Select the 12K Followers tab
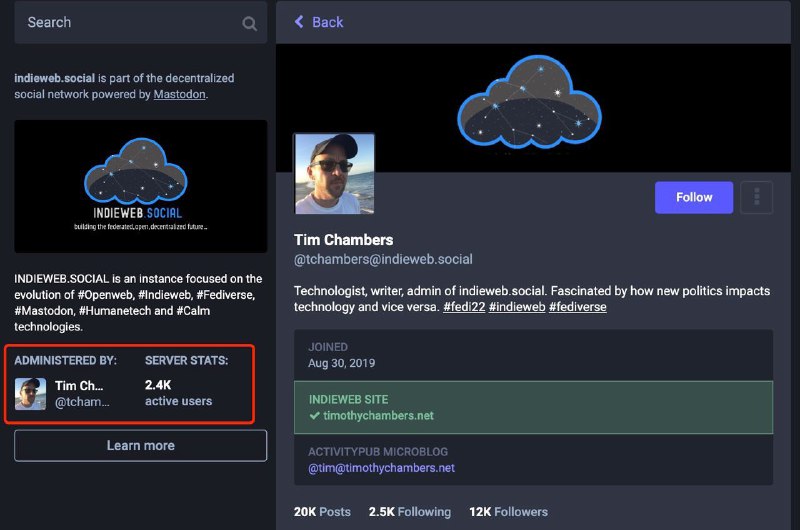The width and height of the screenshot is (800, 530). 508,511
